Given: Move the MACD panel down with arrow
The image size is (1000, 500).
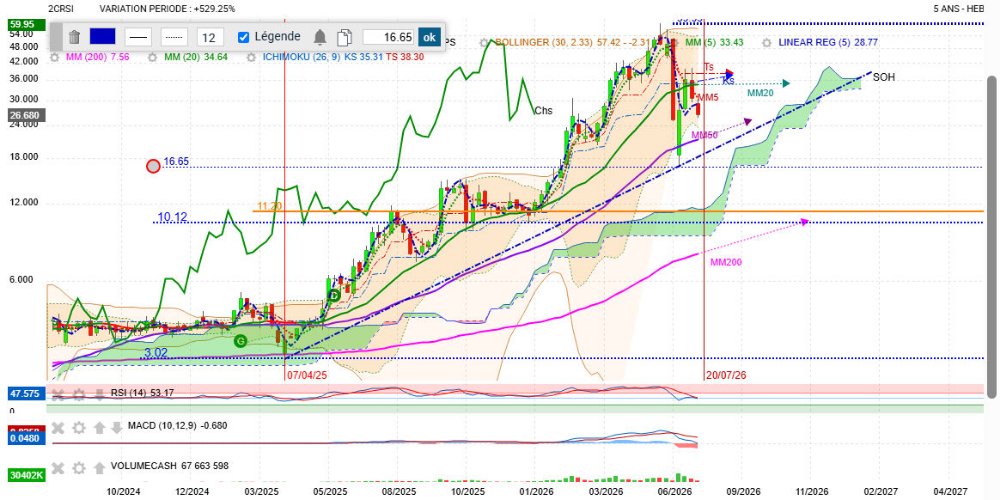Looking at the screenshot, I should point(116,427).
